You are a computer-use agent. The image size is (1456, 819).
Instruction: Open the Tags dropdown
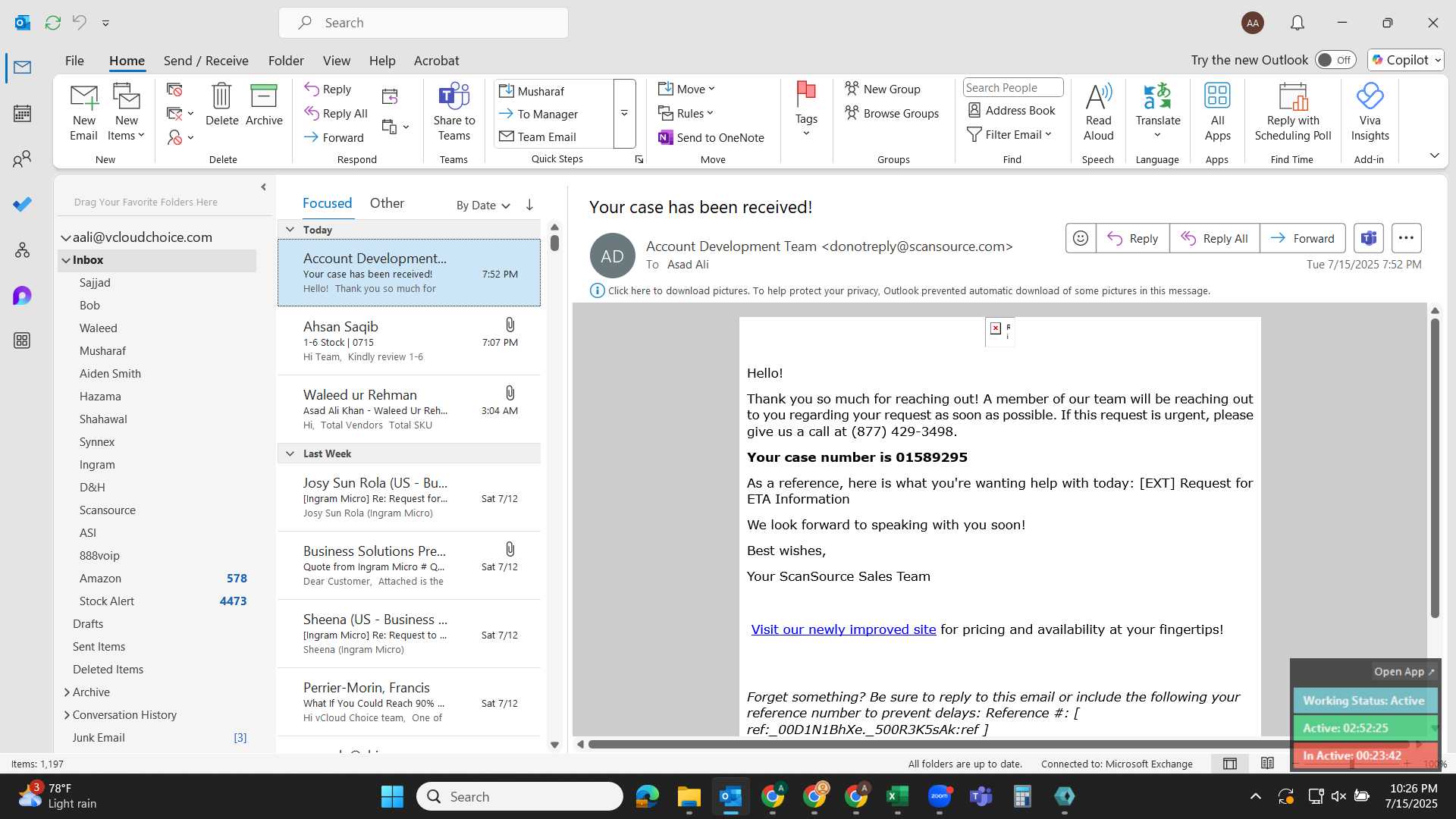click(x=806, y=110)
